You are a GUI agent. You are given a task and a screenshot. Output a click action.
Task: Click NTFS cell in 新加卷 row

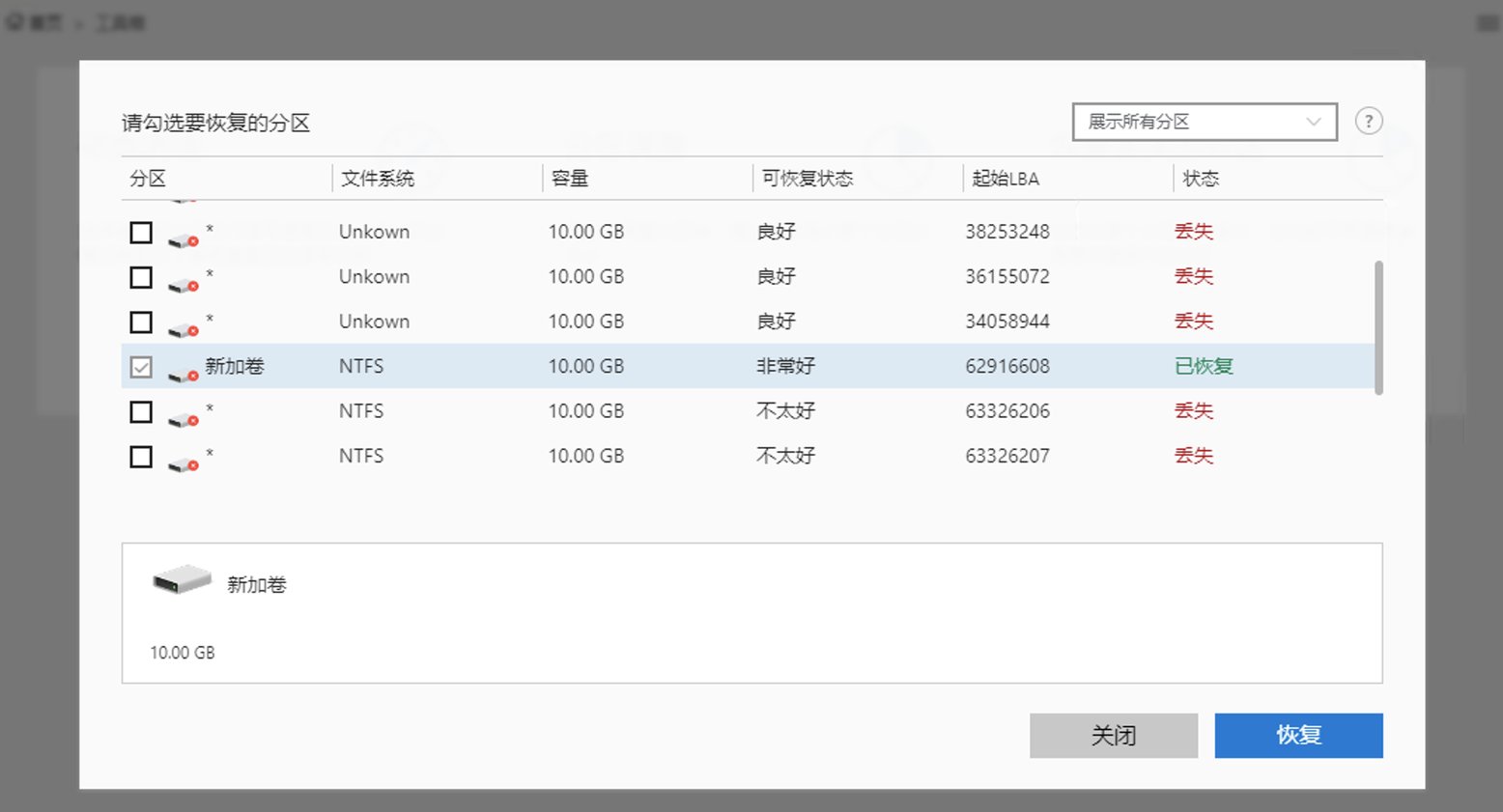[x=361, y=366]
